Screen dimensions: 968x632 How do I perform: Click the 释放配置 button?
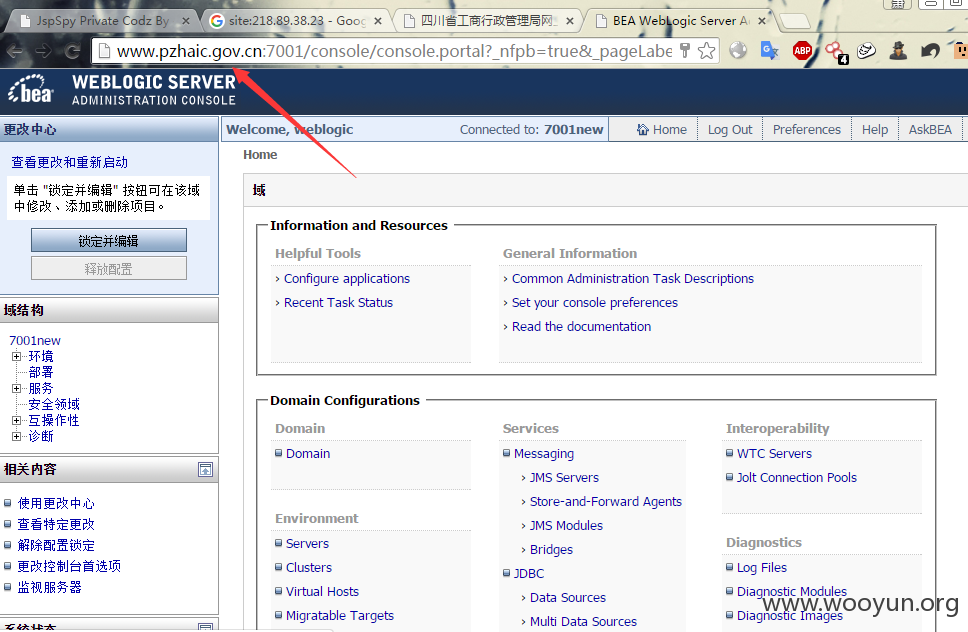(x=109, y=268)
